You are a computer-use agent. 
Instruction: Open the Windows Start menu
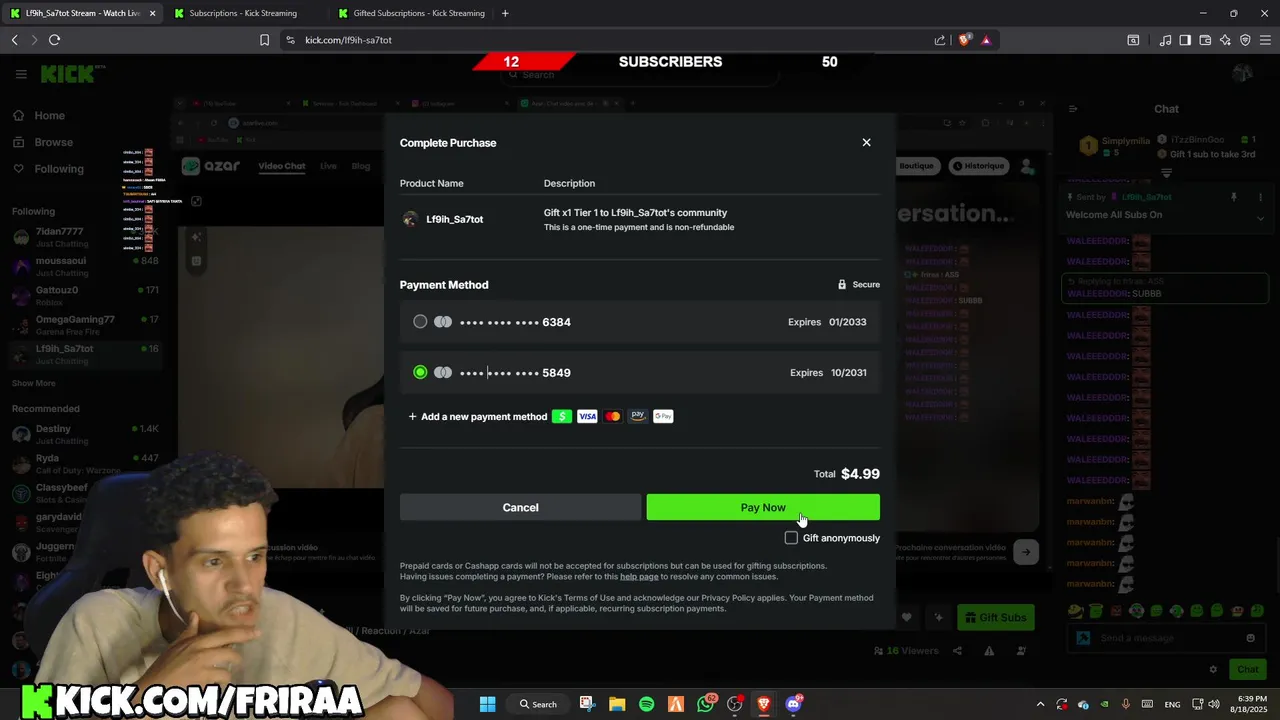487,704
